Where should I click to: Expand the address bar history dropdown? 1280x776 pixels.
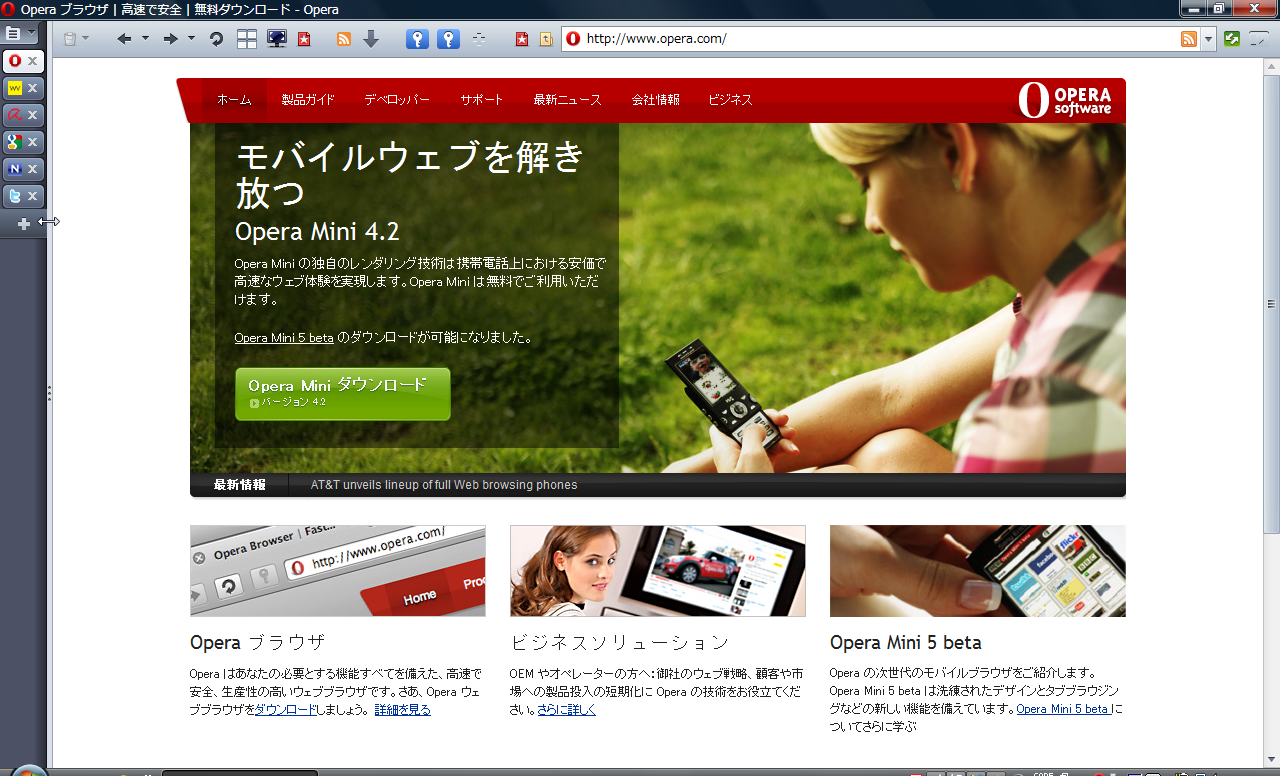(x=1208, y=39)
